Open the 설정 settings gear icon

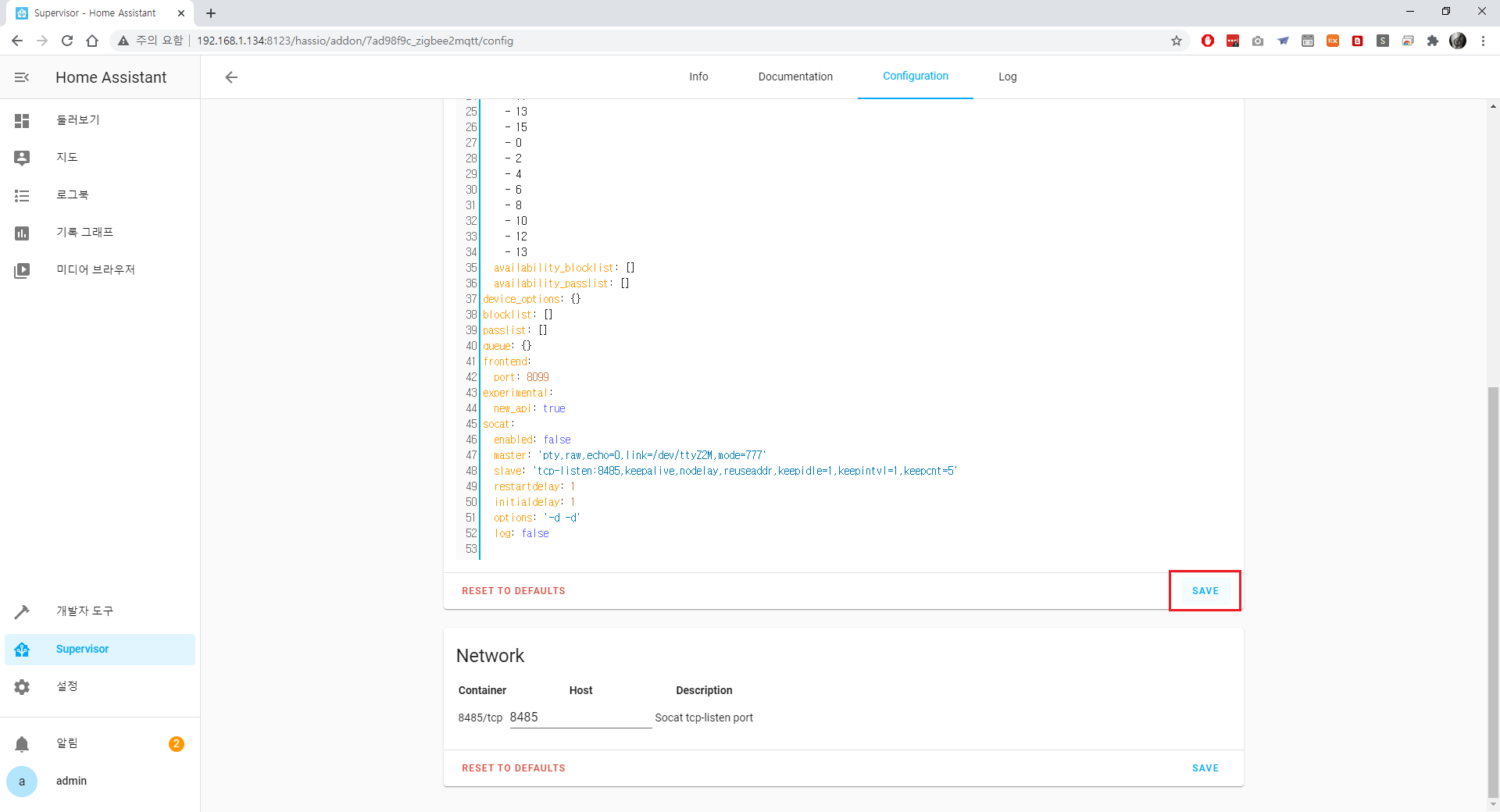[x=22, y=687]
